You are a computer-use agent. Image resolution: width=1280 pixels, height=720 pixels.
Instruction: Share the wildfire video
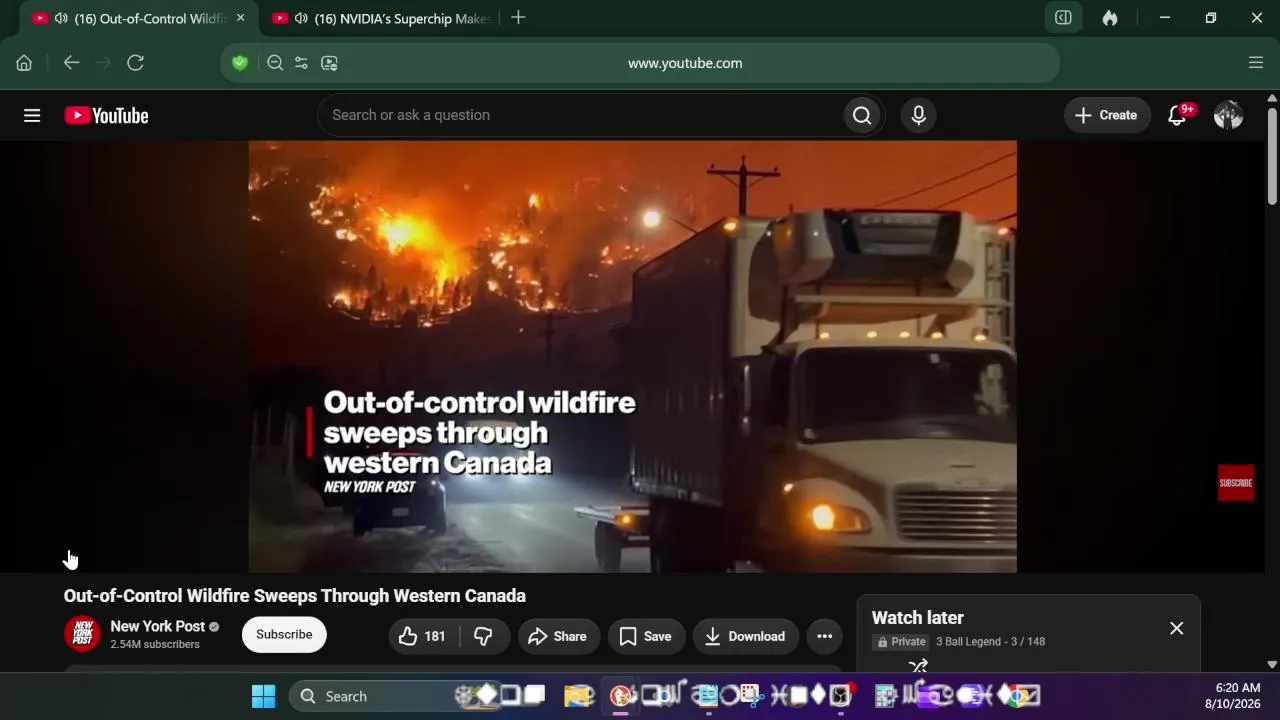pos(558,636)
